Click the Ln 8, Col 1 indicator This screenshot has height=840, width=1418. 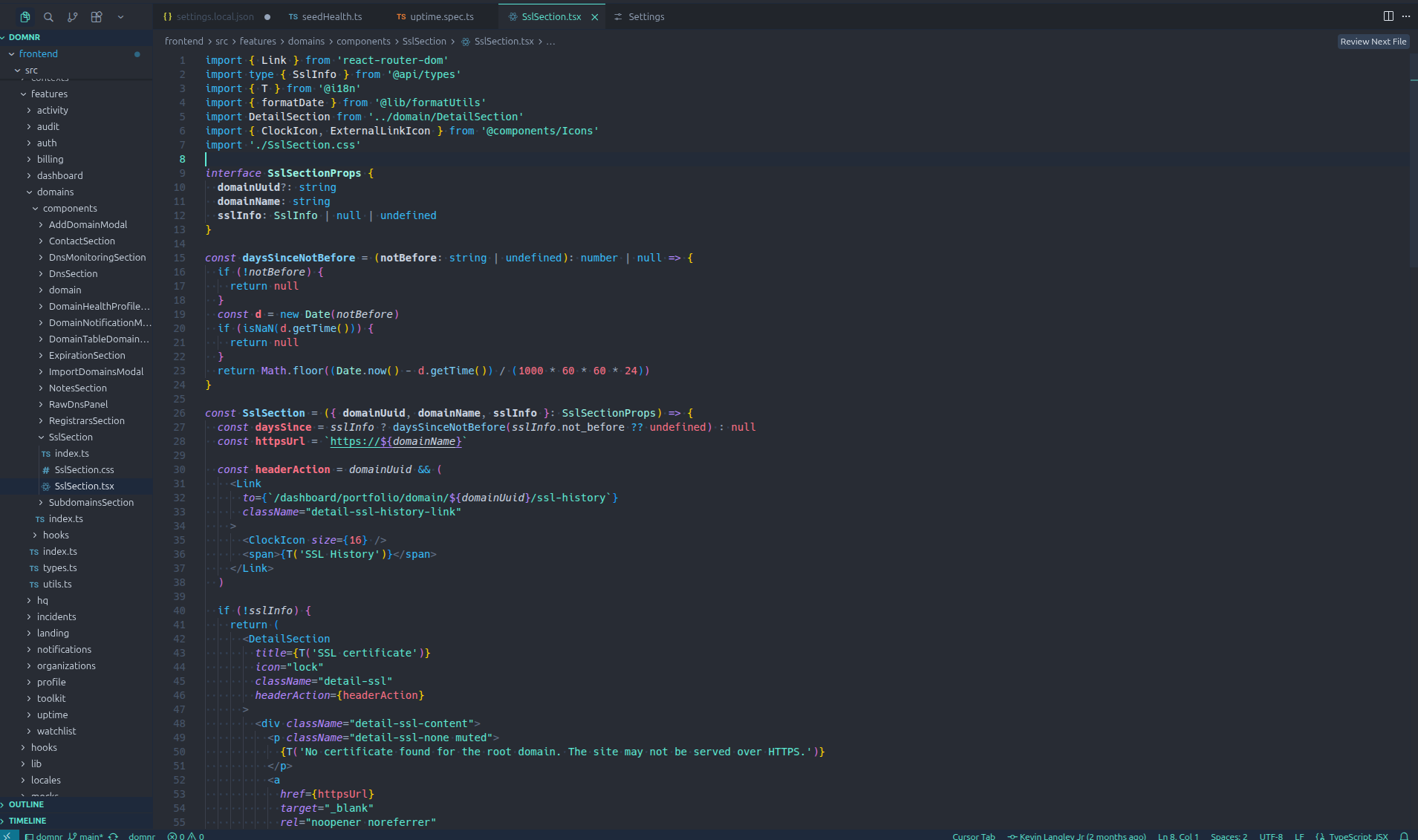[1178, 836]
